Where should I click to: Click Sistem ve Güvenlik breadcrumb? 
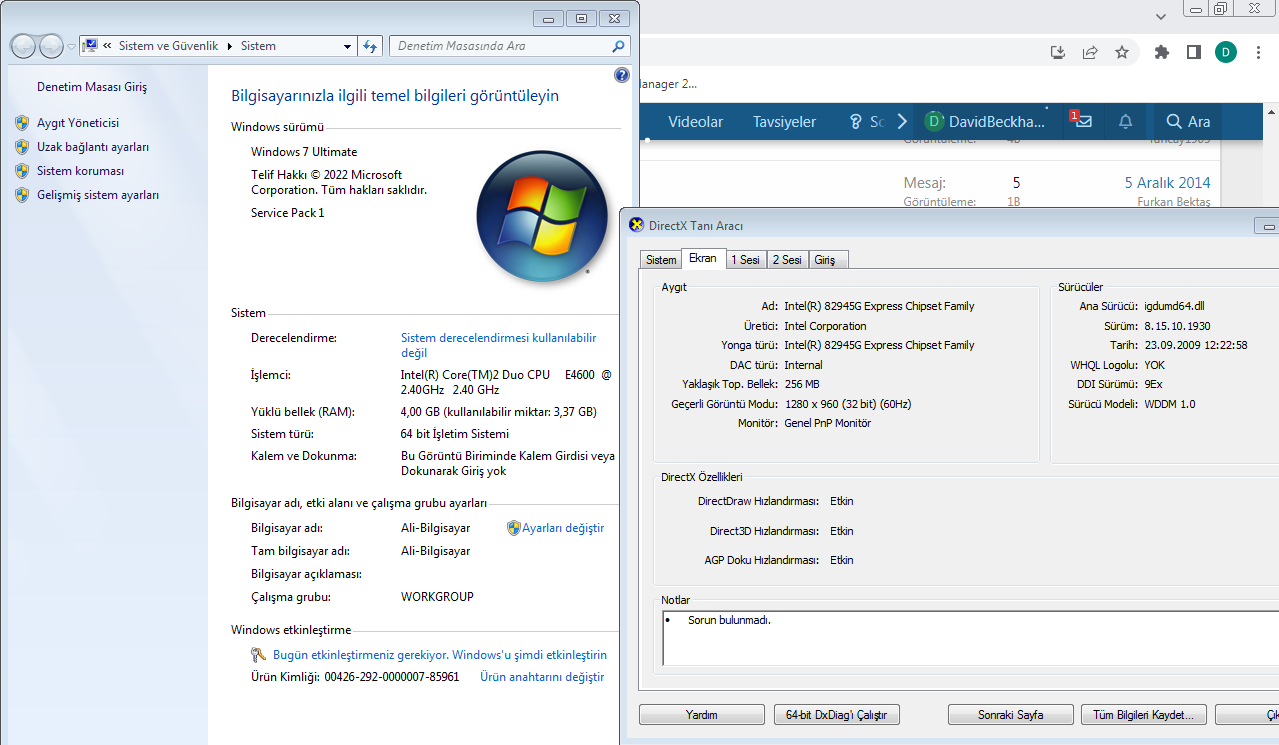click(x=168, y=46)
